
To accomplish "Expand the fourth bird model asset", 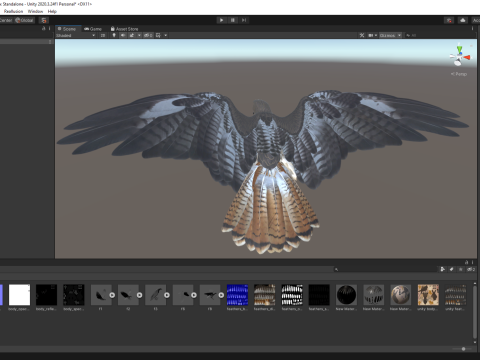I will click(194, 295).
